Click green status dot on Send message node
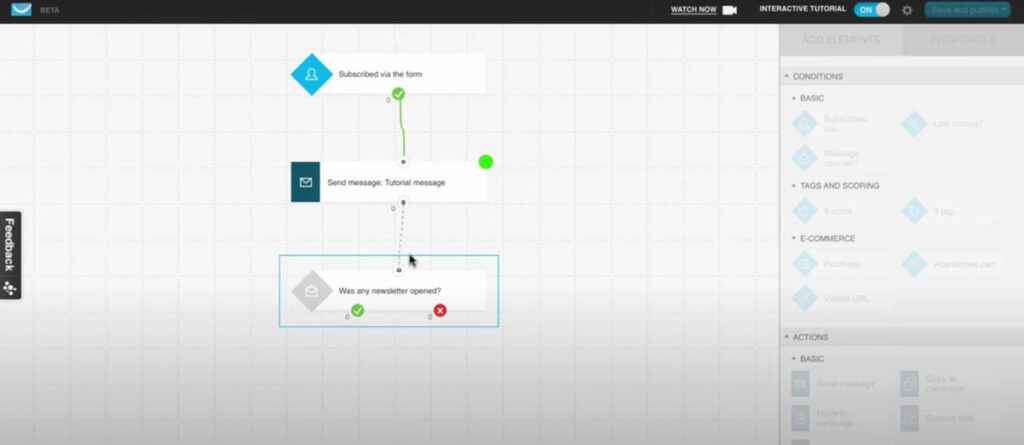Screen dimensions: 1024x445 pyautogui.click(x=485, y=162)
